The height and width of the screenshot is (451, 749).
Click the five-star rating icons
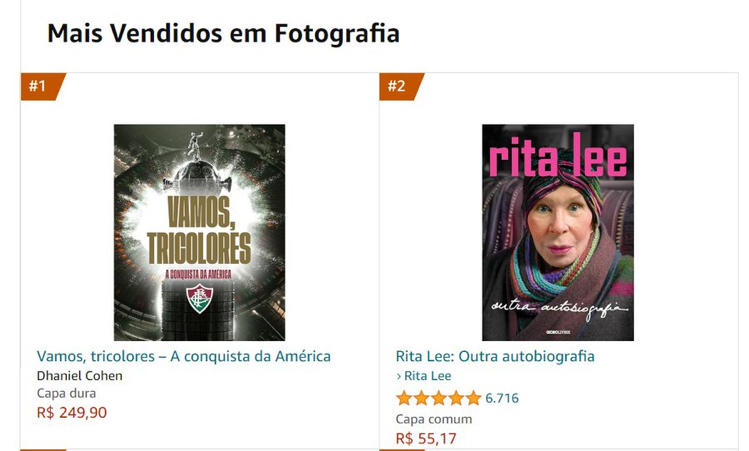pyautogui.click(x=438, y=398)
